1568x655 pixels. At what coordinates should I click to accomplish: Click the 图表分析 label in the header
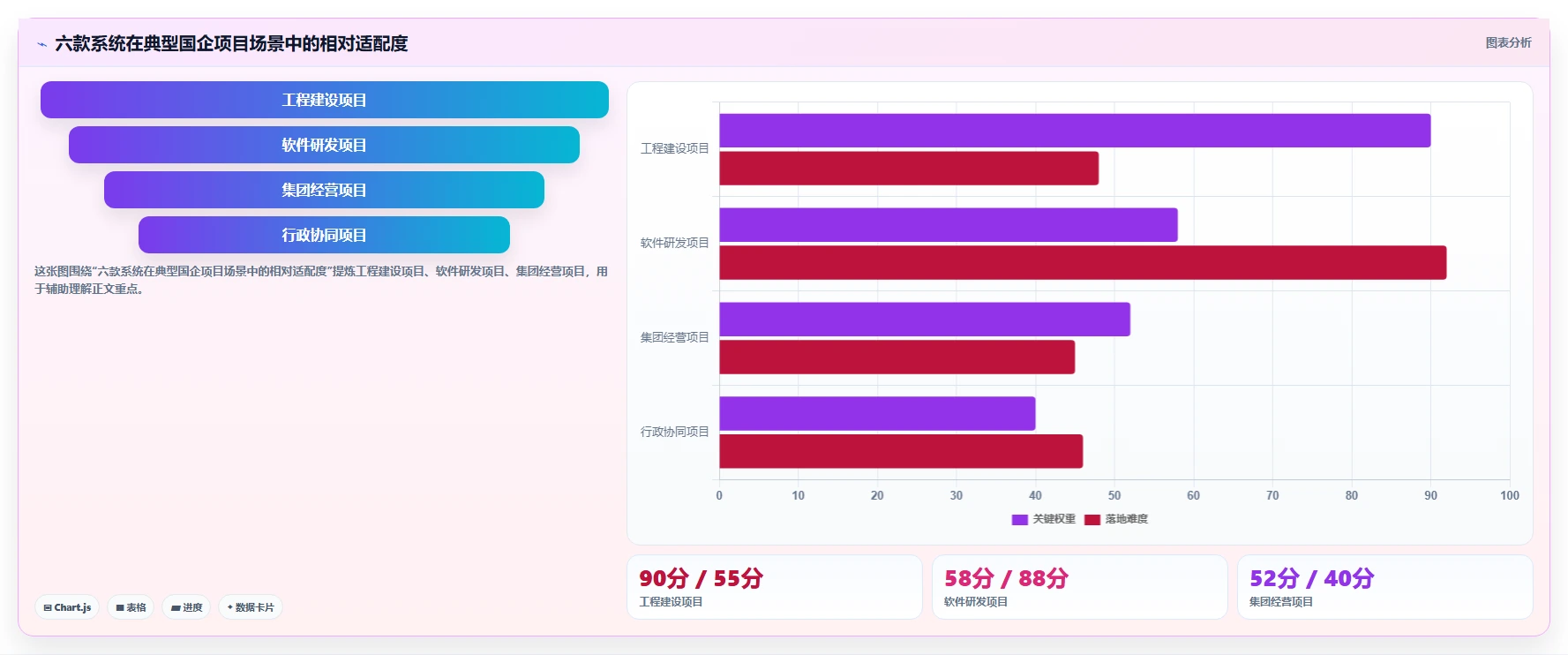[x=1508, y=42]
